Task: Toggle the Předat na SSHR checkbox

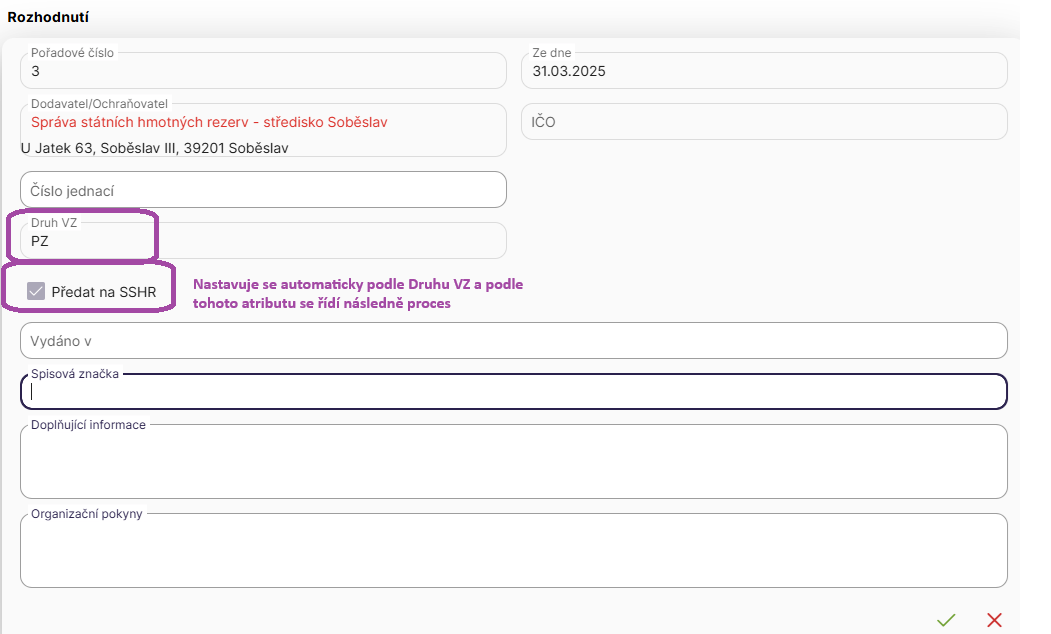Action: tap(36, 291)
